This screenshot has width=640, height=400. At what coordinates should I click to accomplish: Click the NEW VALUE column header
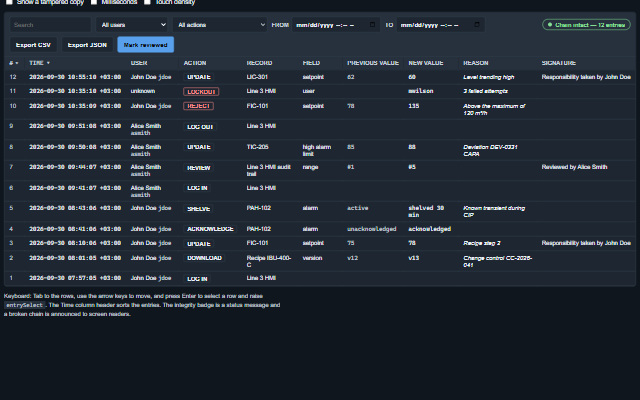click(426, 63)
